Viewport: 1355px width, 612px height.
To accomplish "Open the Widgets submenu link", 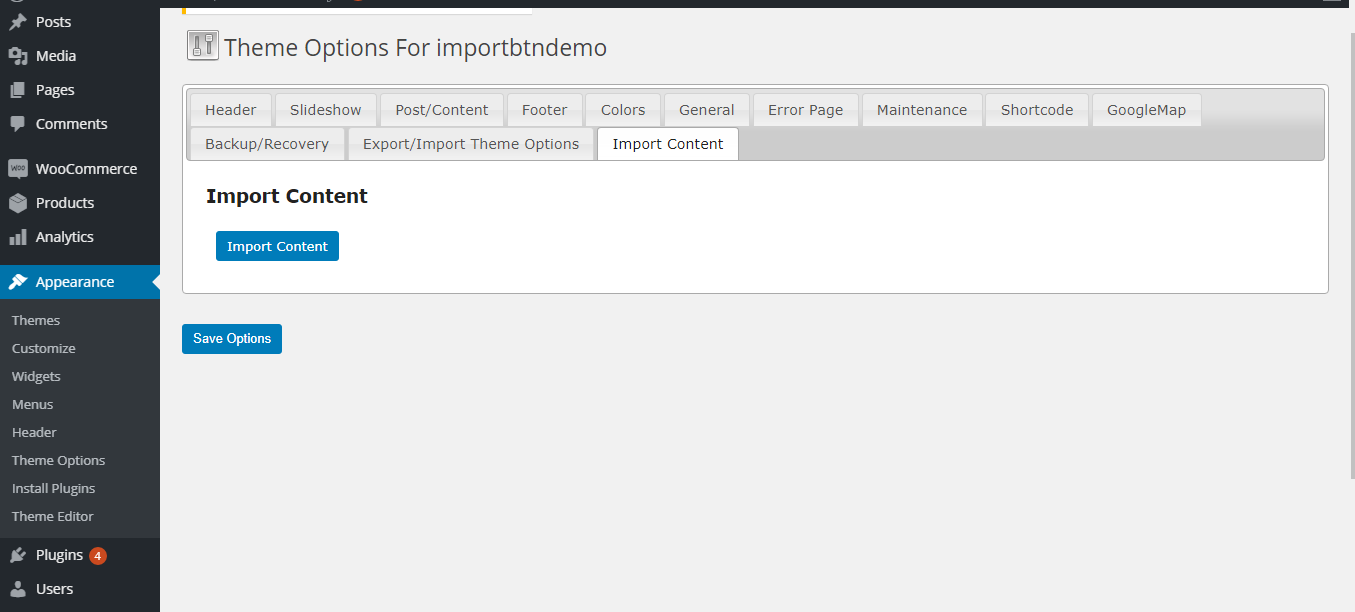I will coord(36,377).
